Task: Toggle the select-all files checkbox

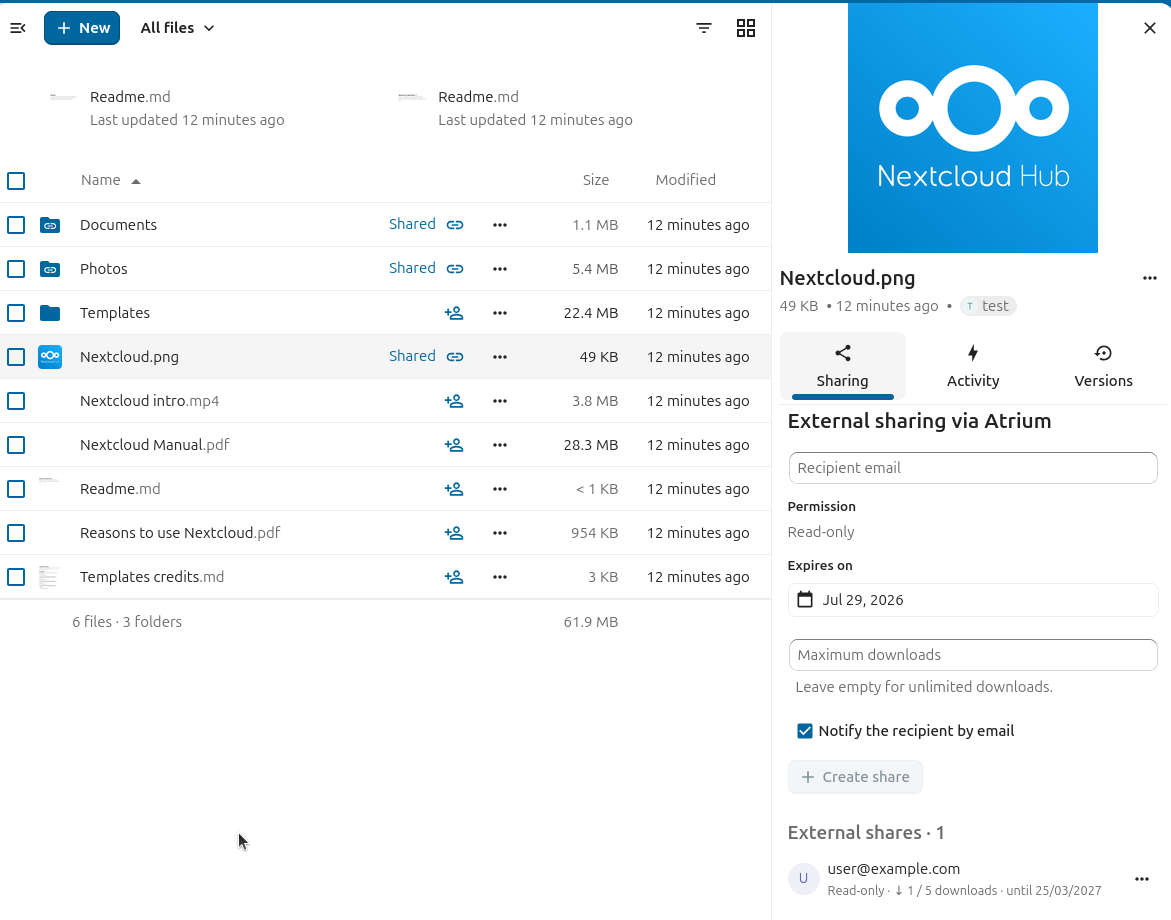Action: (16, 181)
